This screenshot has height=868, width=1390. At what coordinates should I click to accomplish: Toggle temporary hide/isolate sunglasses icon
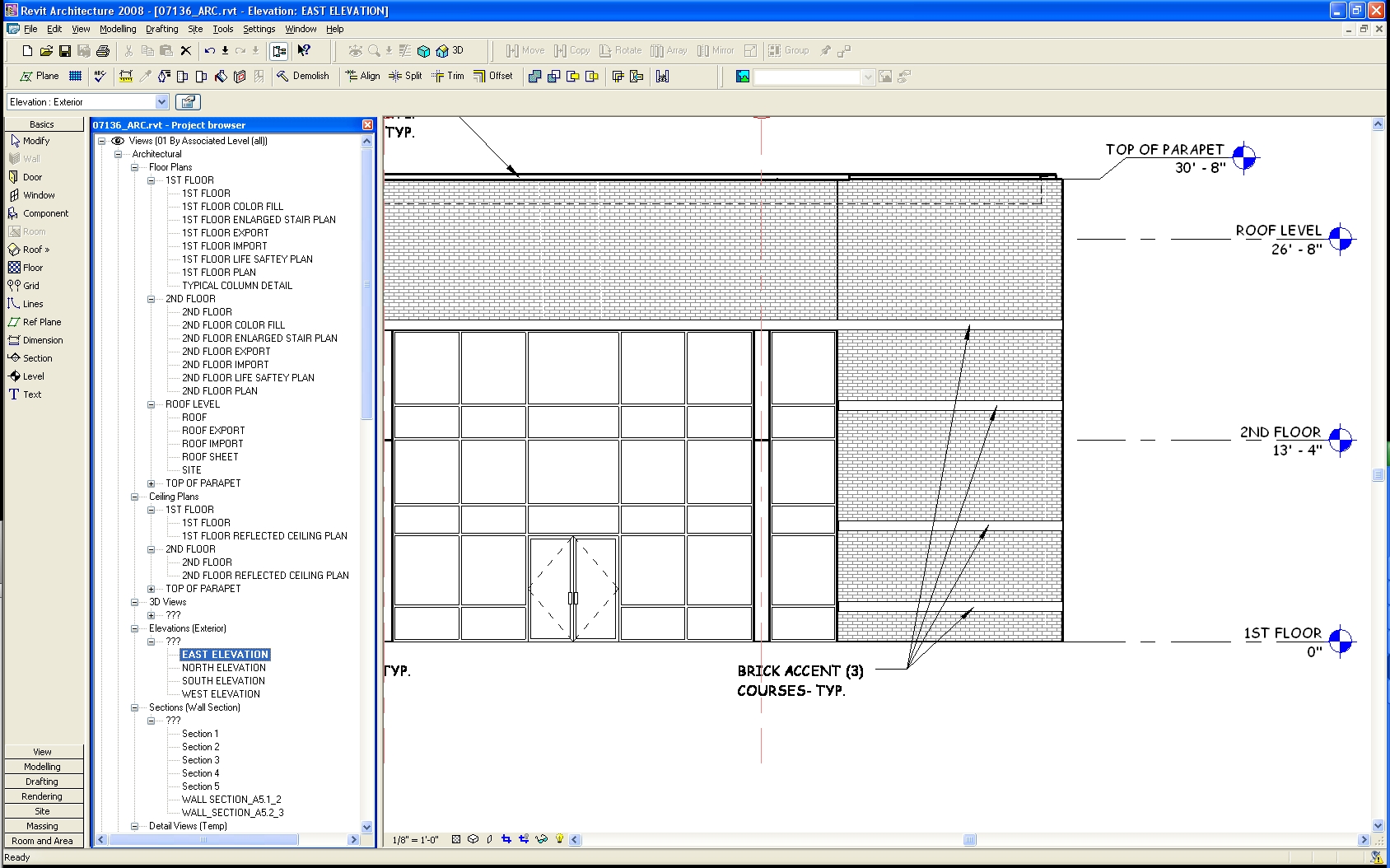(x=541, y=839)
